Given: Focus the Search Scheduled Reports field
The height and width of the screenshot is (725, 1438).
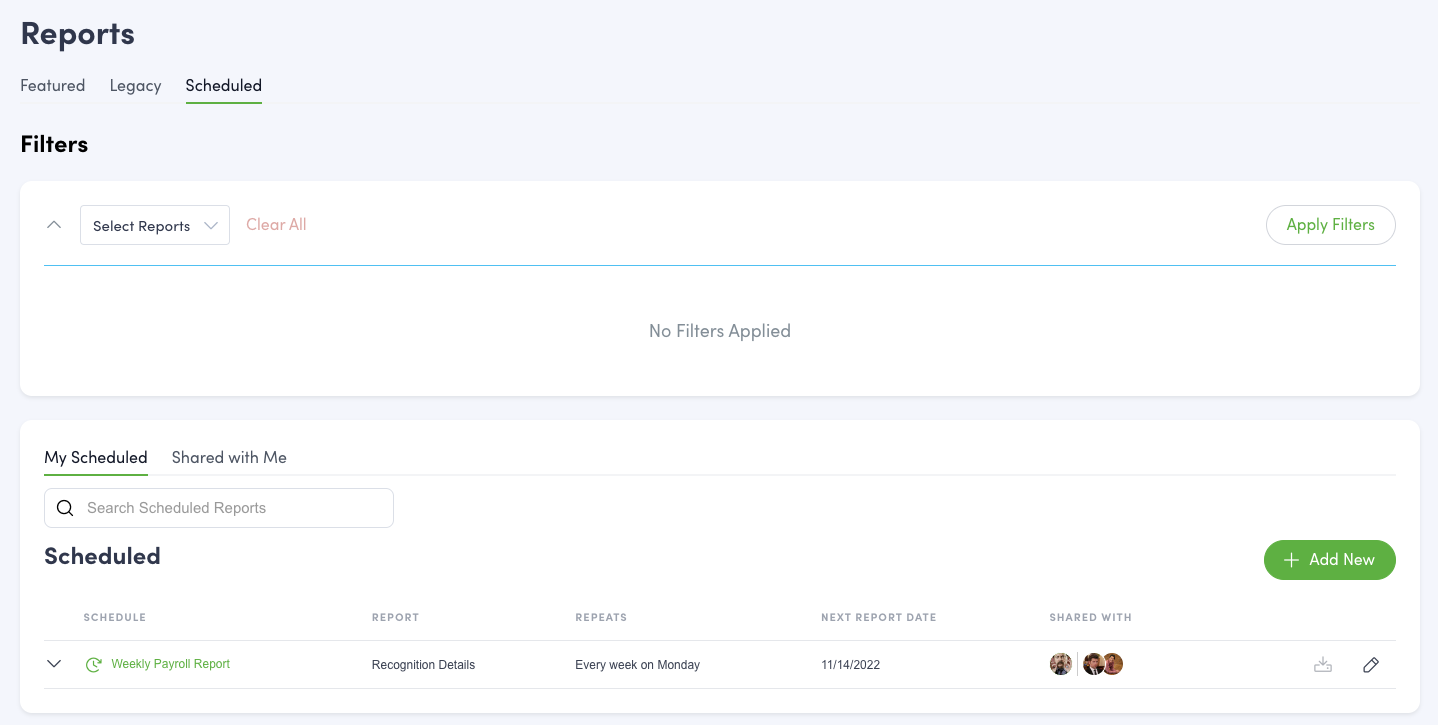Looking at the screenshot, I should click(230, 508).
